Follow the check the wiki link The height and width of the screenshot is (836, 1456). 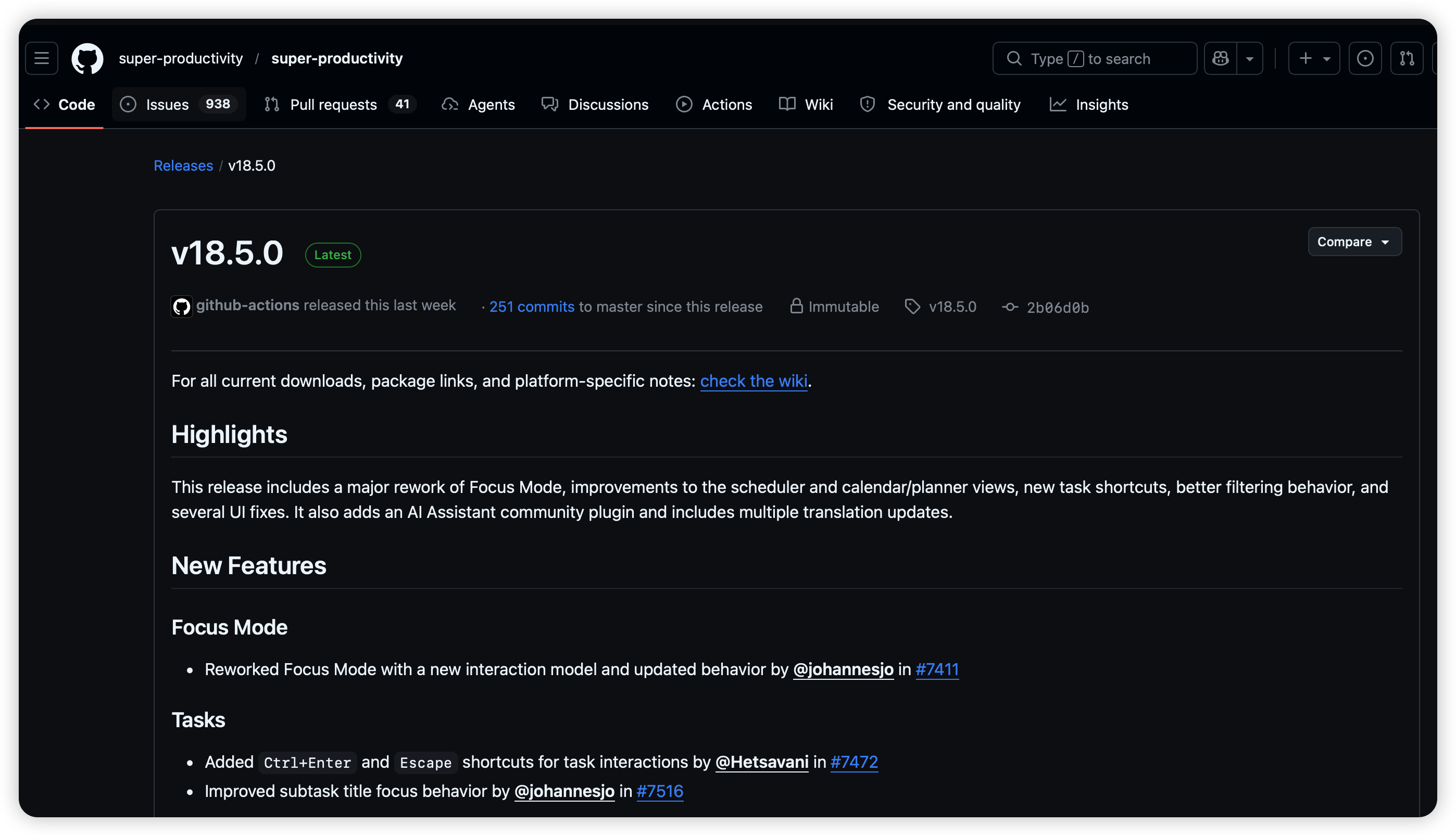[754, 381]
